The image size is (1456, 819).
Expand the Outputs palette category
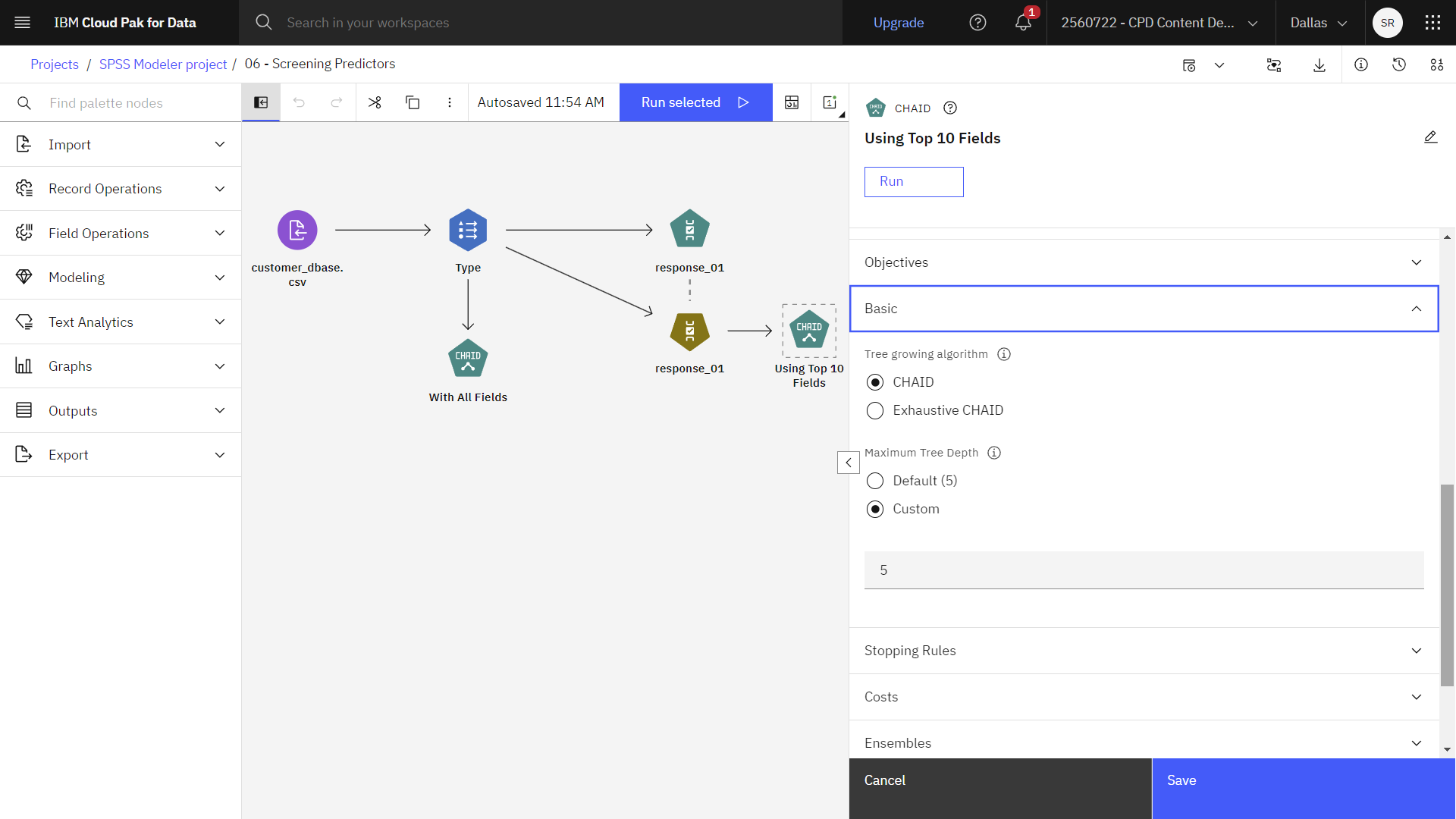(x=121, y=411)
